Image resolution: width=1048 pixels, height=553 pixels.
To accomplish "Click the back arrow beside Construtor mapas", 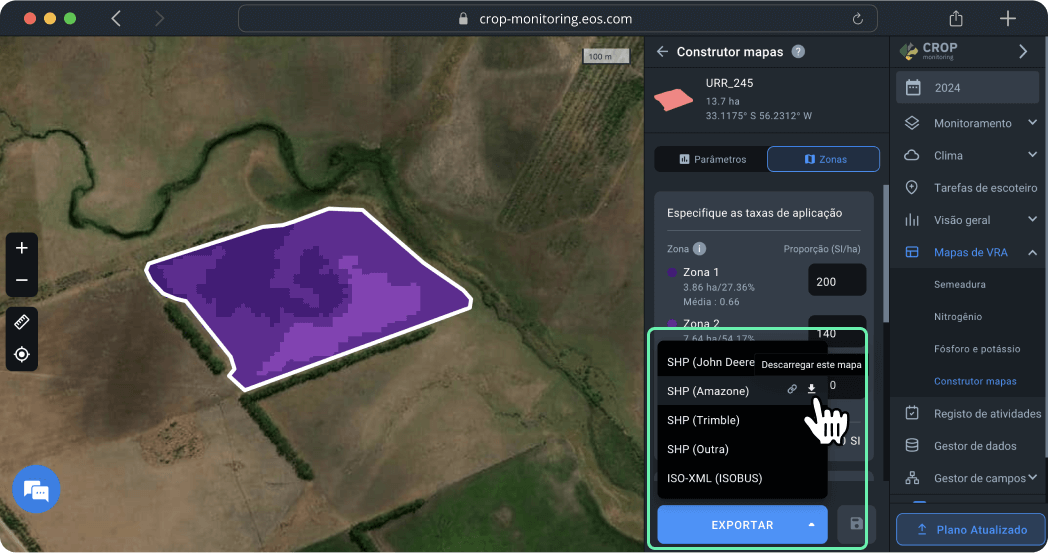I will 662,52.
